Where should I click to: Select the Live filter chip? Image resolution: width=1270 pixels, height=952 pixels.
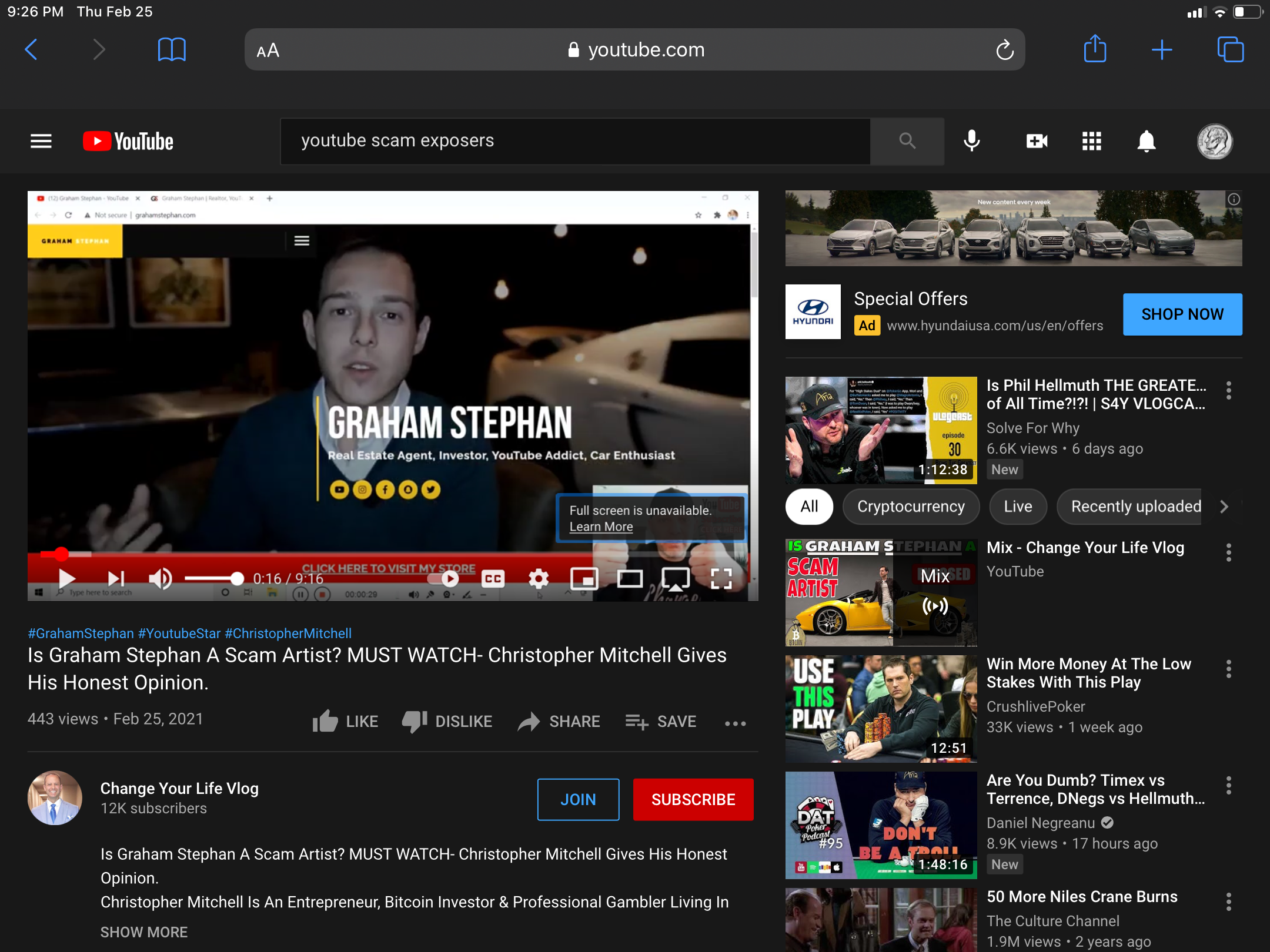pos(1018,507)
